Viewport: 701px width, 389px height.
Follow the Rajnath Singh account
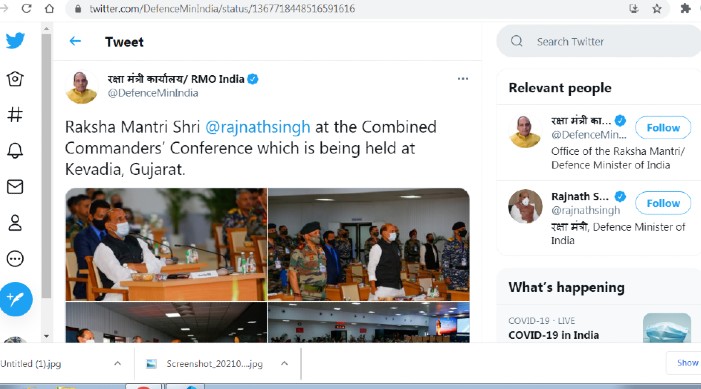pos(663,203)
